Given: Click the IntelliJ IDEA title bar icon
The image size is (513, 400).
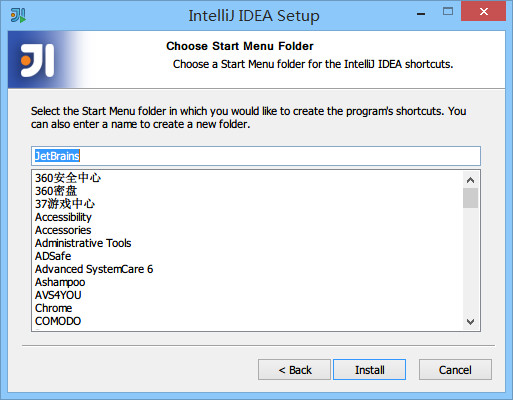Looking at the screenshot, I should click(18, 15).
